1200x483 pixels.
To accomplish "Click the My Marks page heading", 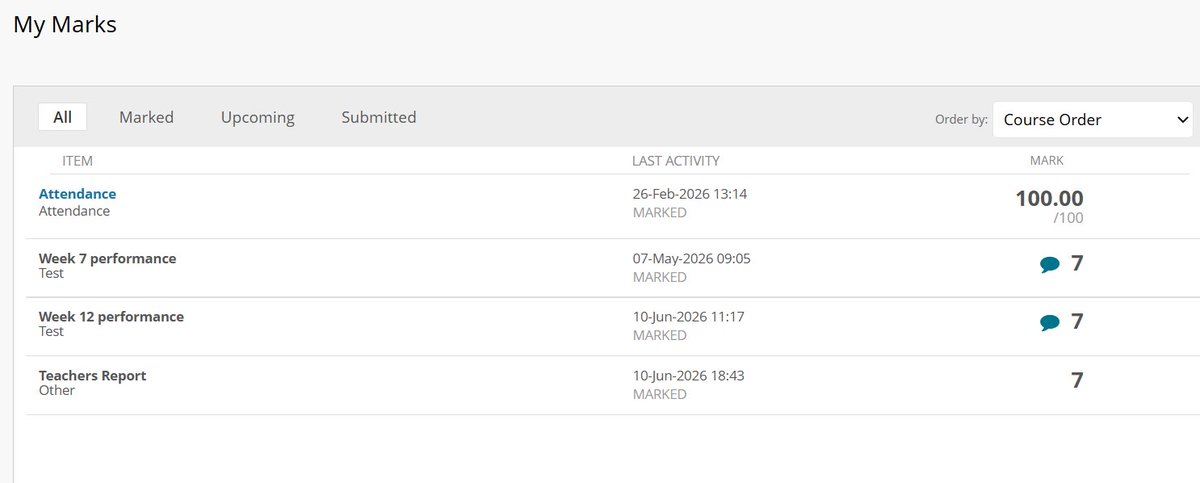I will (65, 25).
